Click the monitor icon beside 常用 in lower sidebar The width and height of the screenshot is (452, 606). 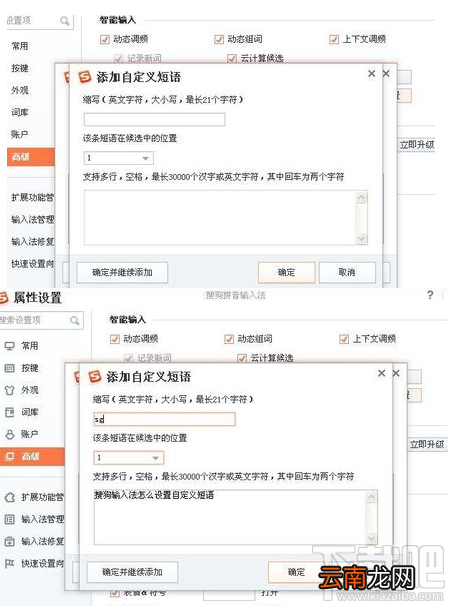[x=9, y=346]
